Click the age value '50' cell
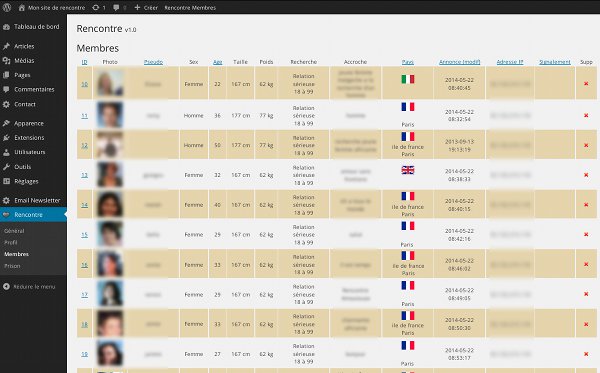Screen dimensions: 600x373 217,145
